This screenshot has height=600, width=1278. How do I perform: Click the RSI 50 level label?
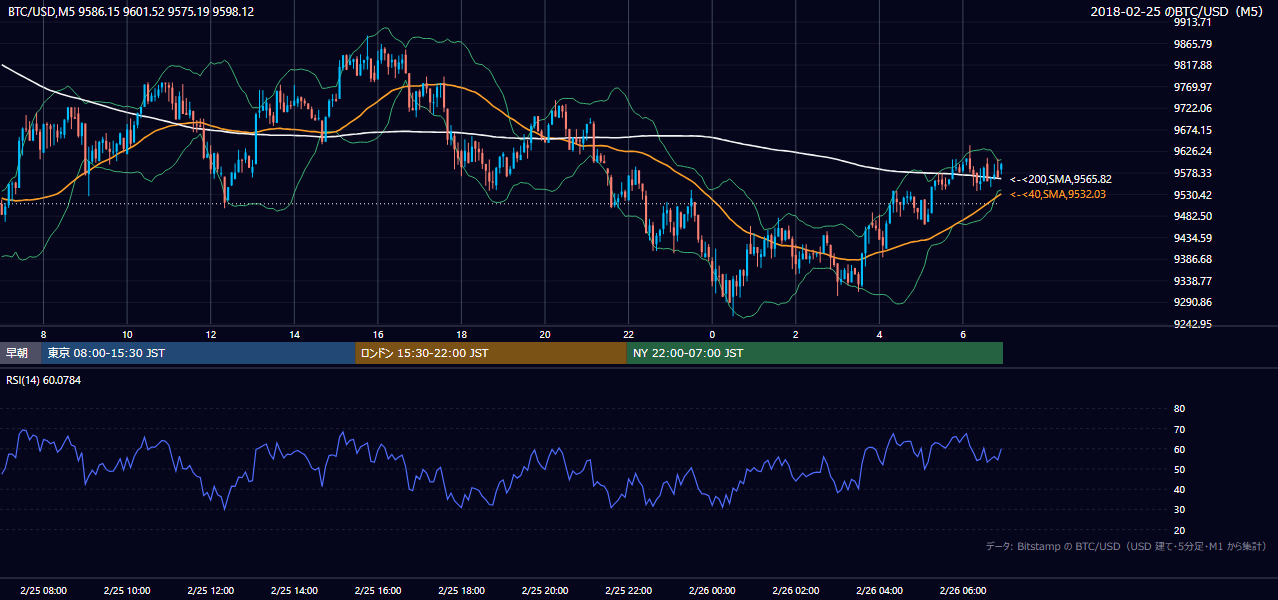[1179, 469]
